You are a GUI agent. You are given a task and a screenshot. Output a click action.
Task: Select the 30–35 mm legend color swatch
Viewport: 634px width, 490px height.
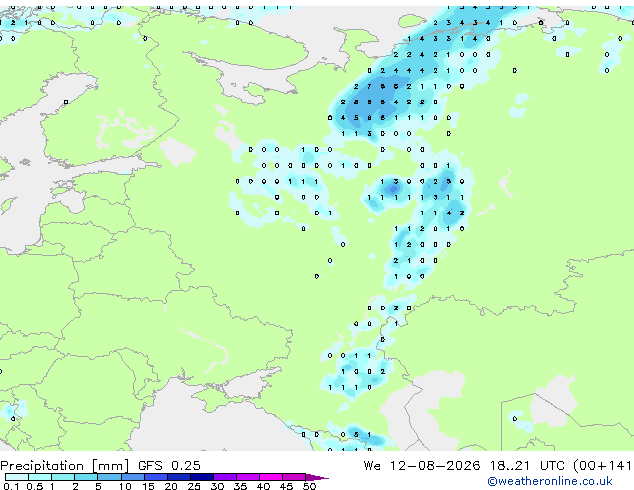225,477
